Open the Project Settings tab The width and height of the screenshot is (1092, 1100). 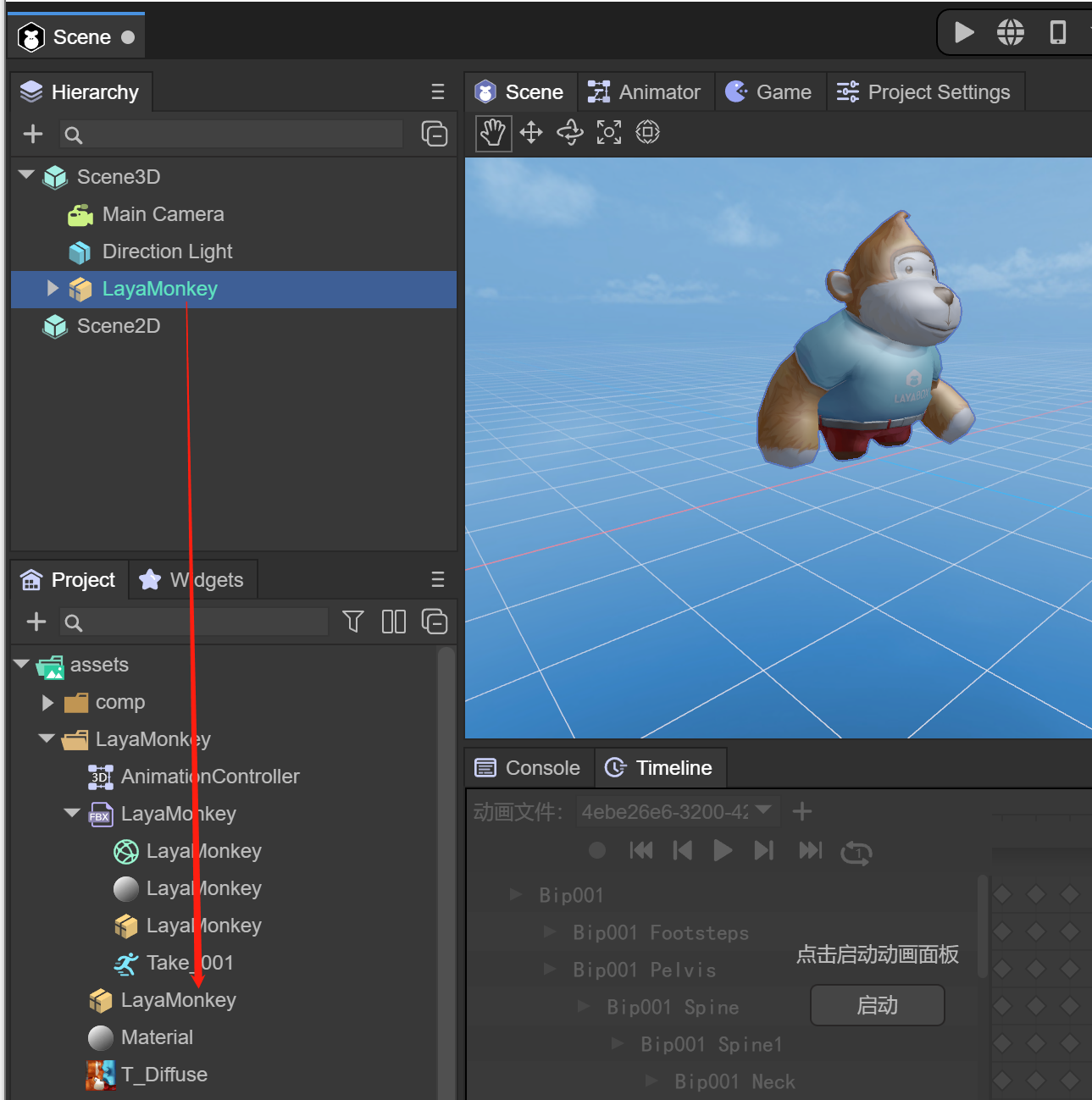[925, 92]
